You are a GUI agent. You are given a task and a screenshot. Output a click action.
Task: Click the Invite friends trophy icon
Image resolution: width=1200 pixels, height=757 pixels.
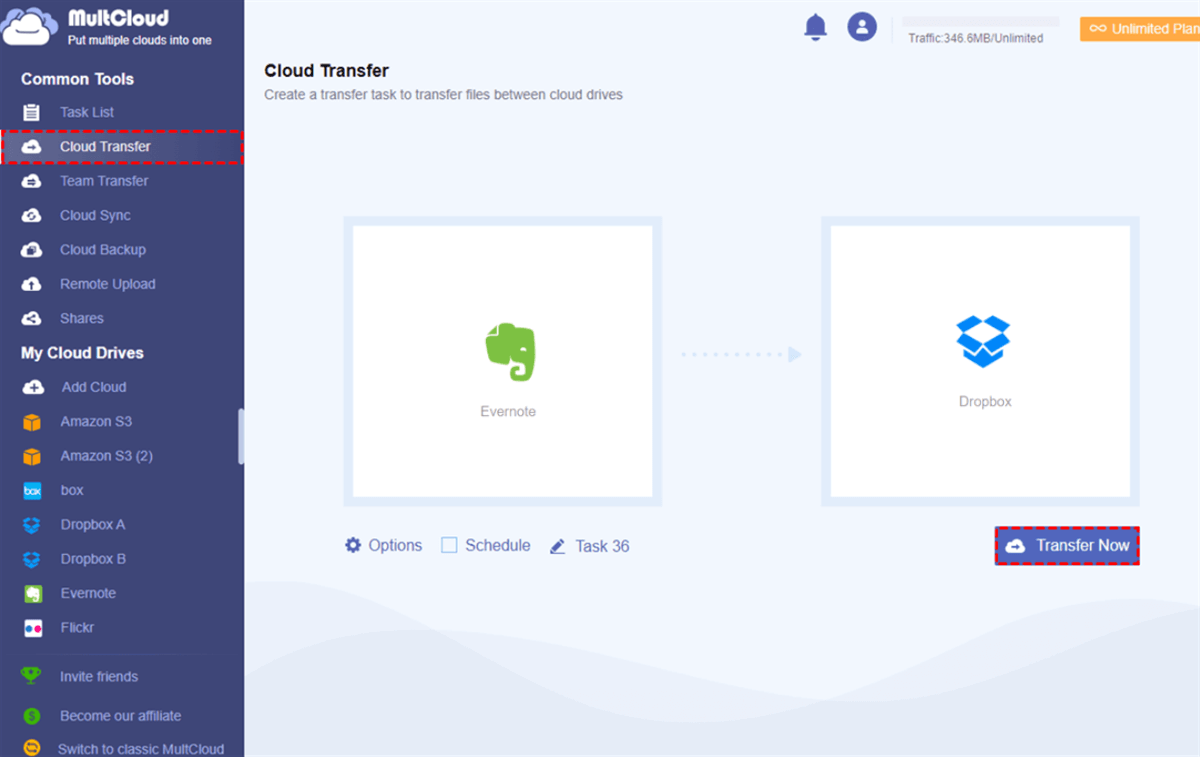31,676
